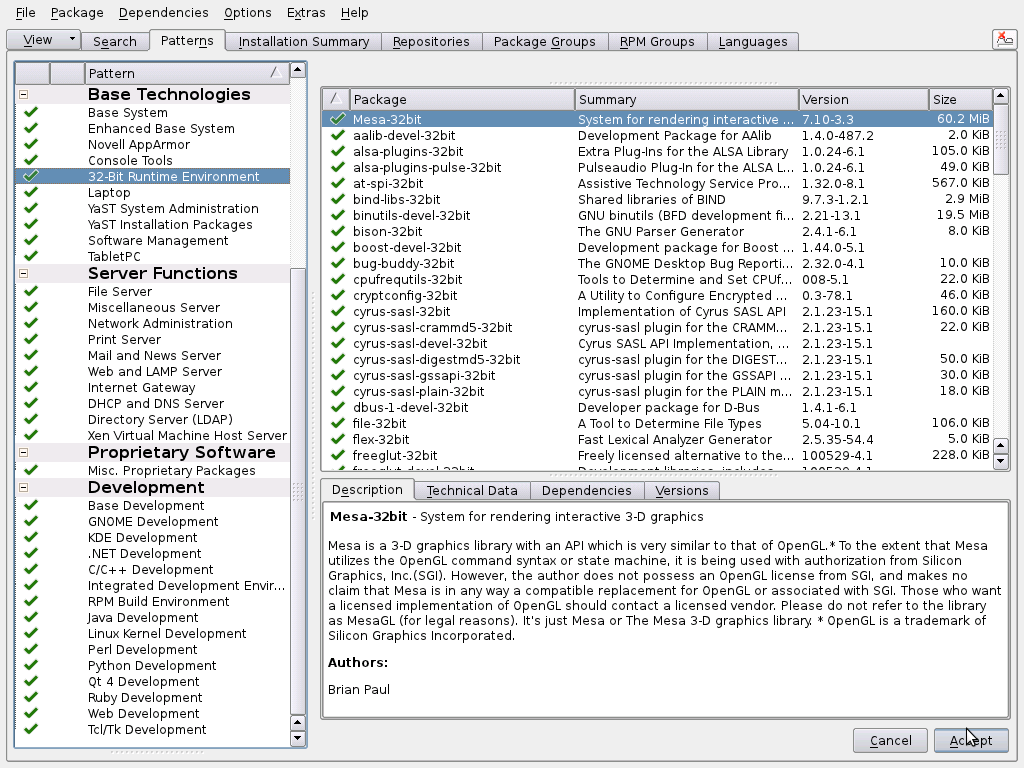Click the status checkmark icon for aalib-devel-32bit
This screenshot has height=768, width=1024.
(x=337, y=135)
